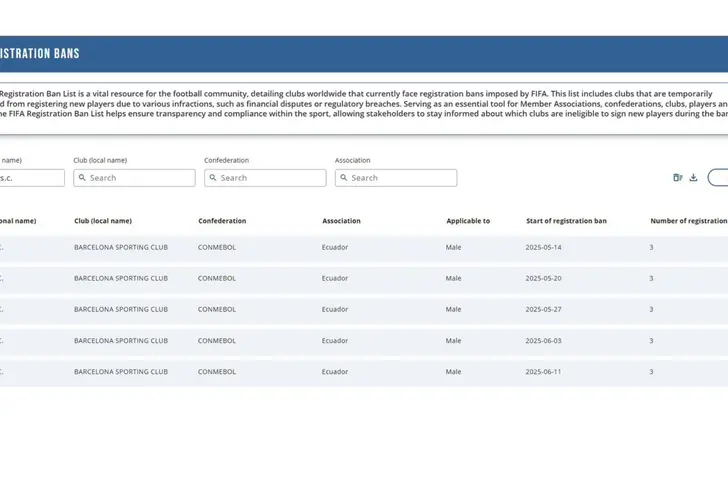This screenshot has width=728, height=488.
Task: Click Ecuador in the 2025-06-11 row
Action: point(335,372)
